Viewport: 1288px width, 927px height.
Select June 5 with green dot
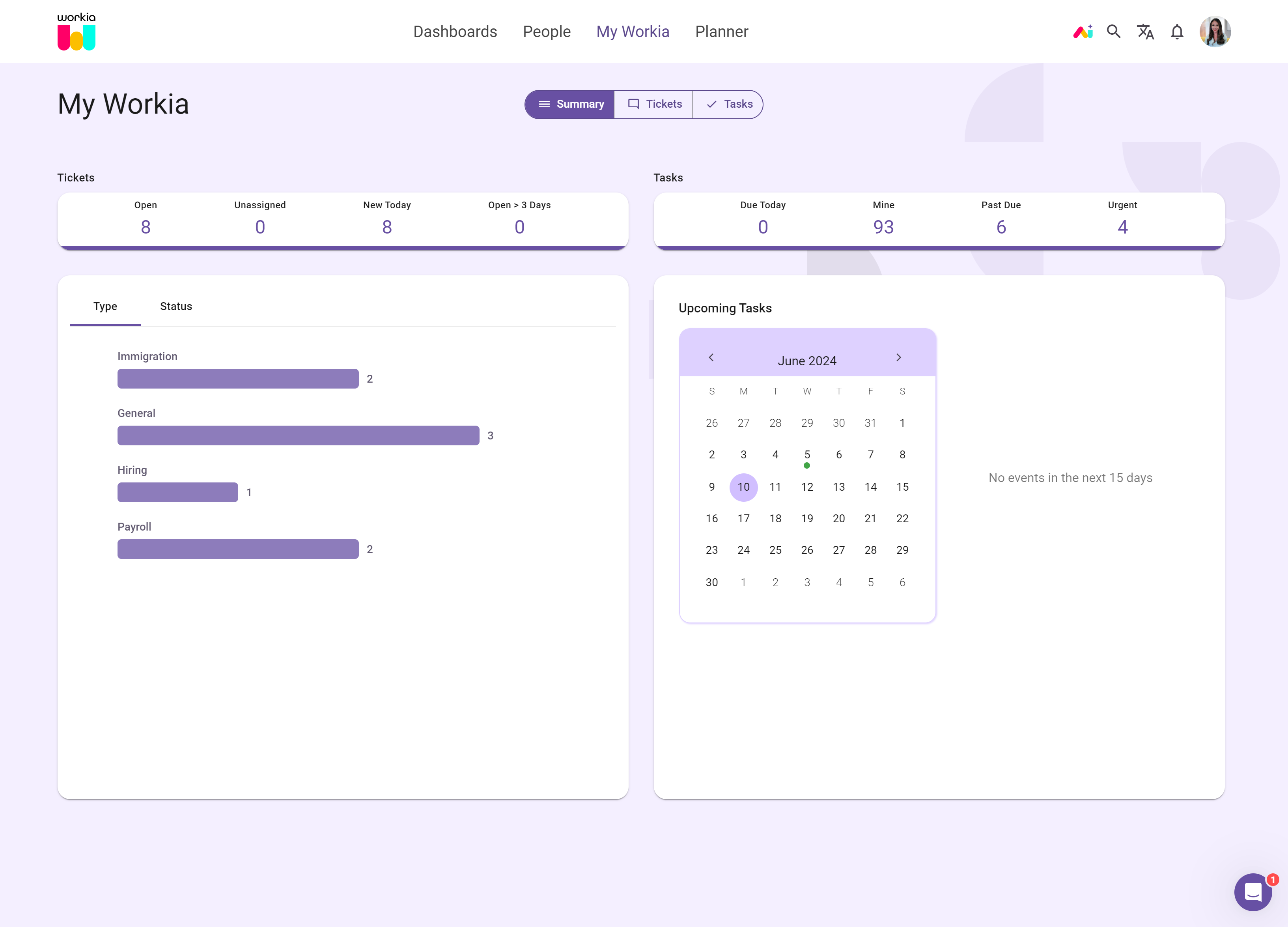(x=807, y=456)
